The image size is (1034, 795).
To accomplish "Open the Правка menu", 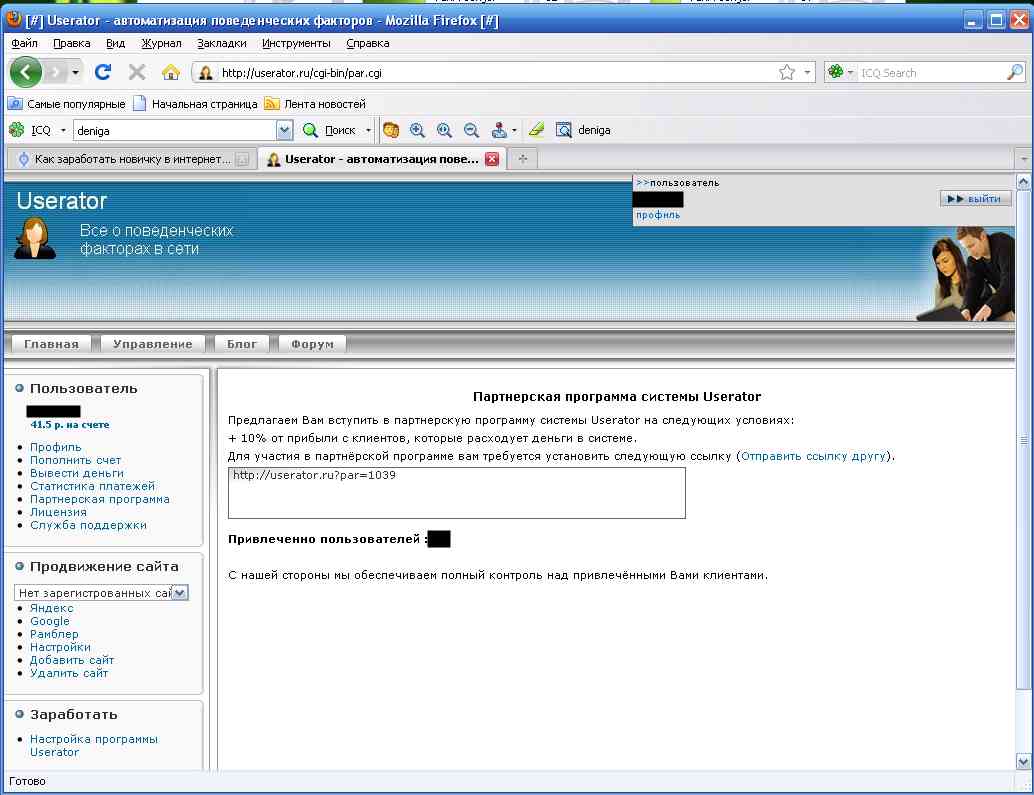I will (x=72, y=44).
